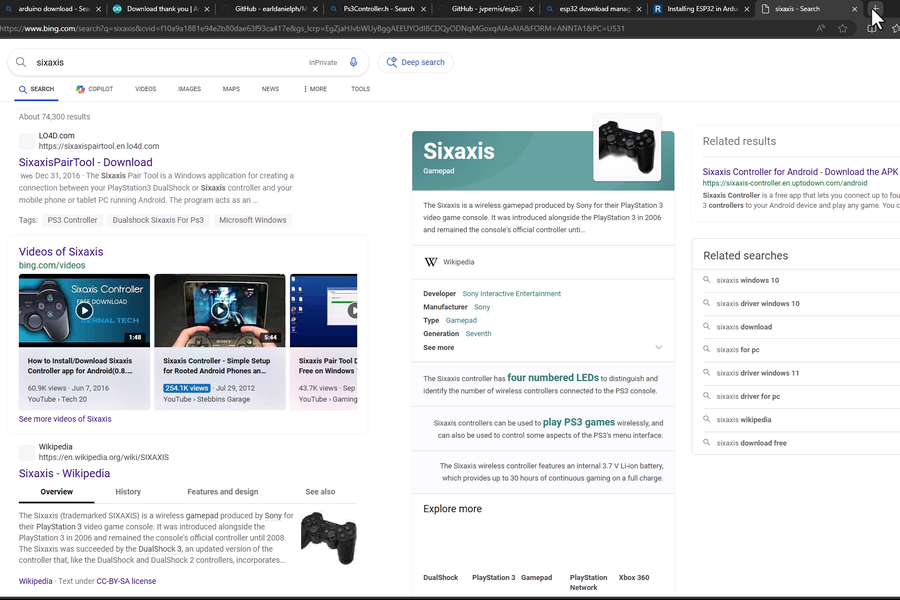900x600 pixels.
Task: Open the CC-BY-SA license link
Action: coord(126,581)
